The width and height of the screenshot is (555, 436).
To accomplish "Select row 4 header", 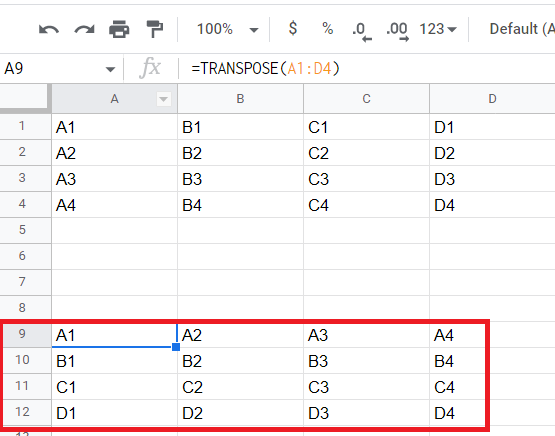I will point(25,205).
